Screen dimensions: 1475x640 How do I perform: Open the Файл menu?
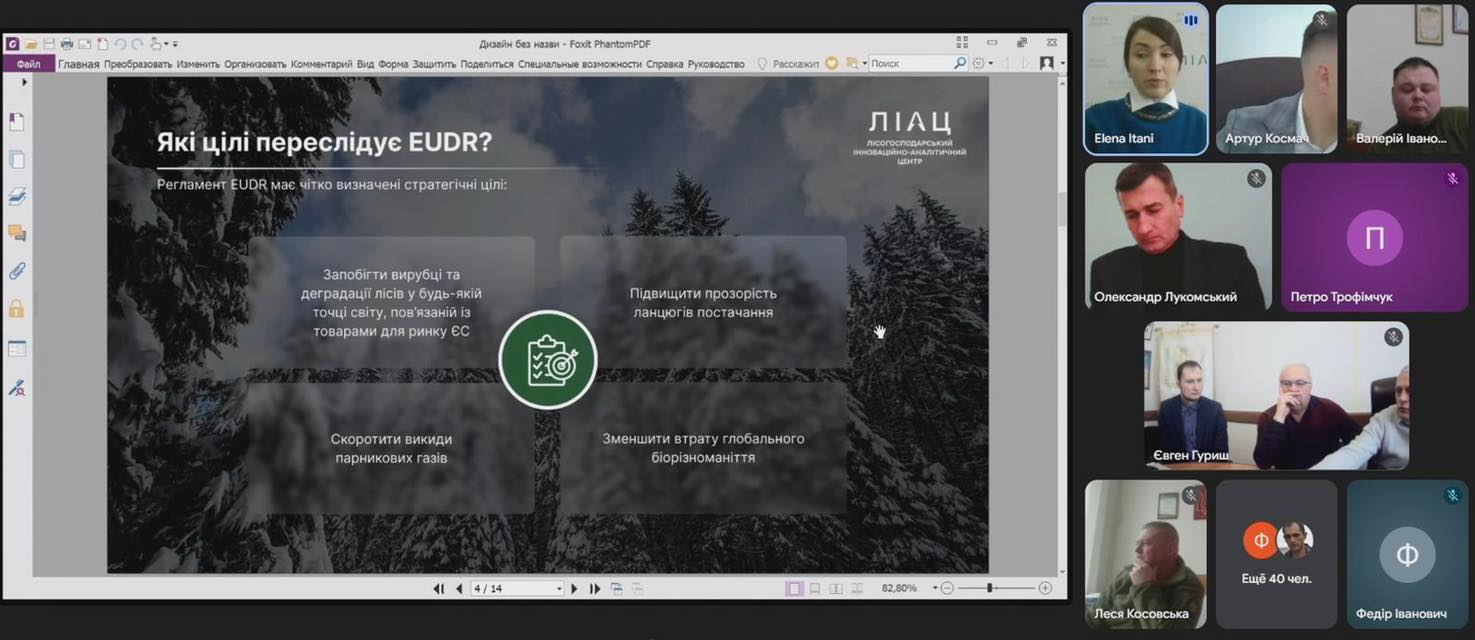pyautogui.click(x=28, y=64)
